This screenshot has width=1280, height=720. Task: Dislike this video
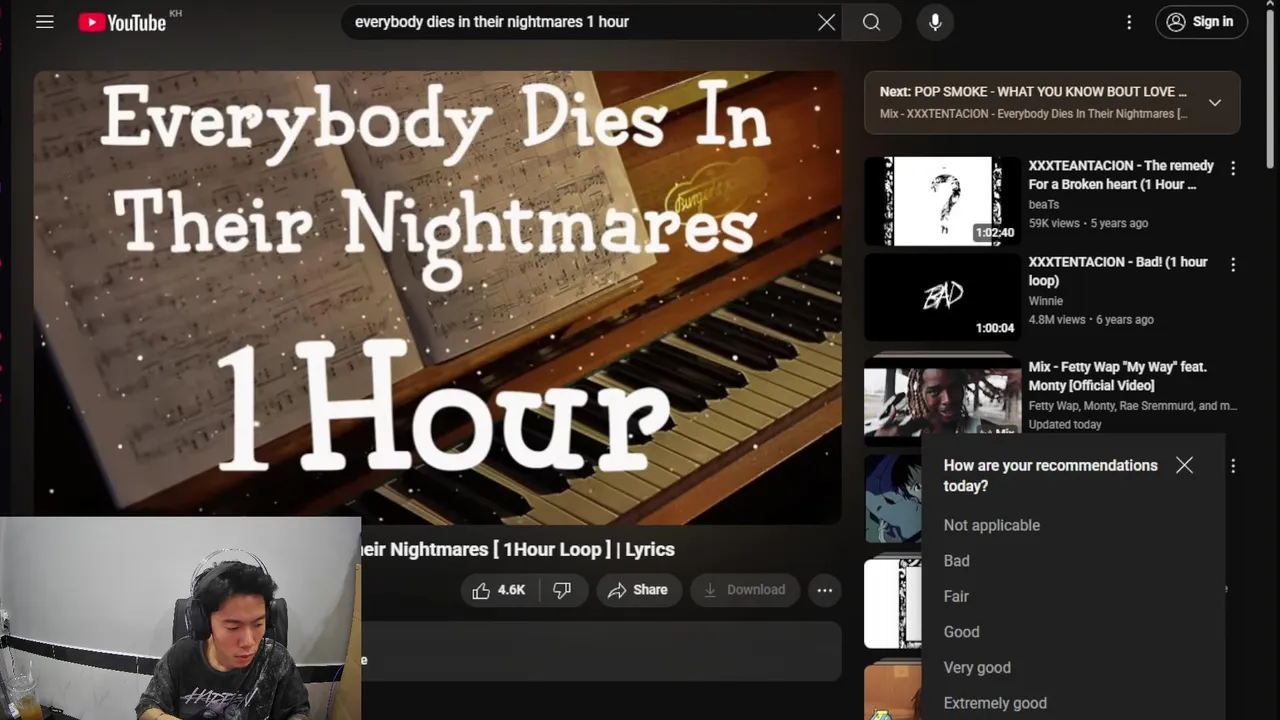tap(562, 590)
